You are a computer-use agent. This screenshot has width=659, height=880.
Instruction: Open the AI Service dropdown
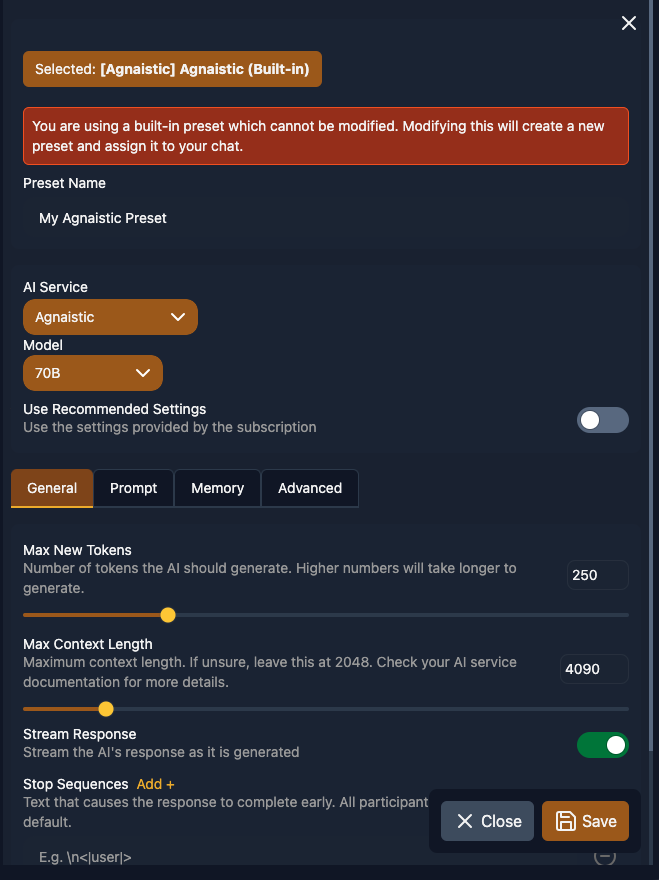110,317
